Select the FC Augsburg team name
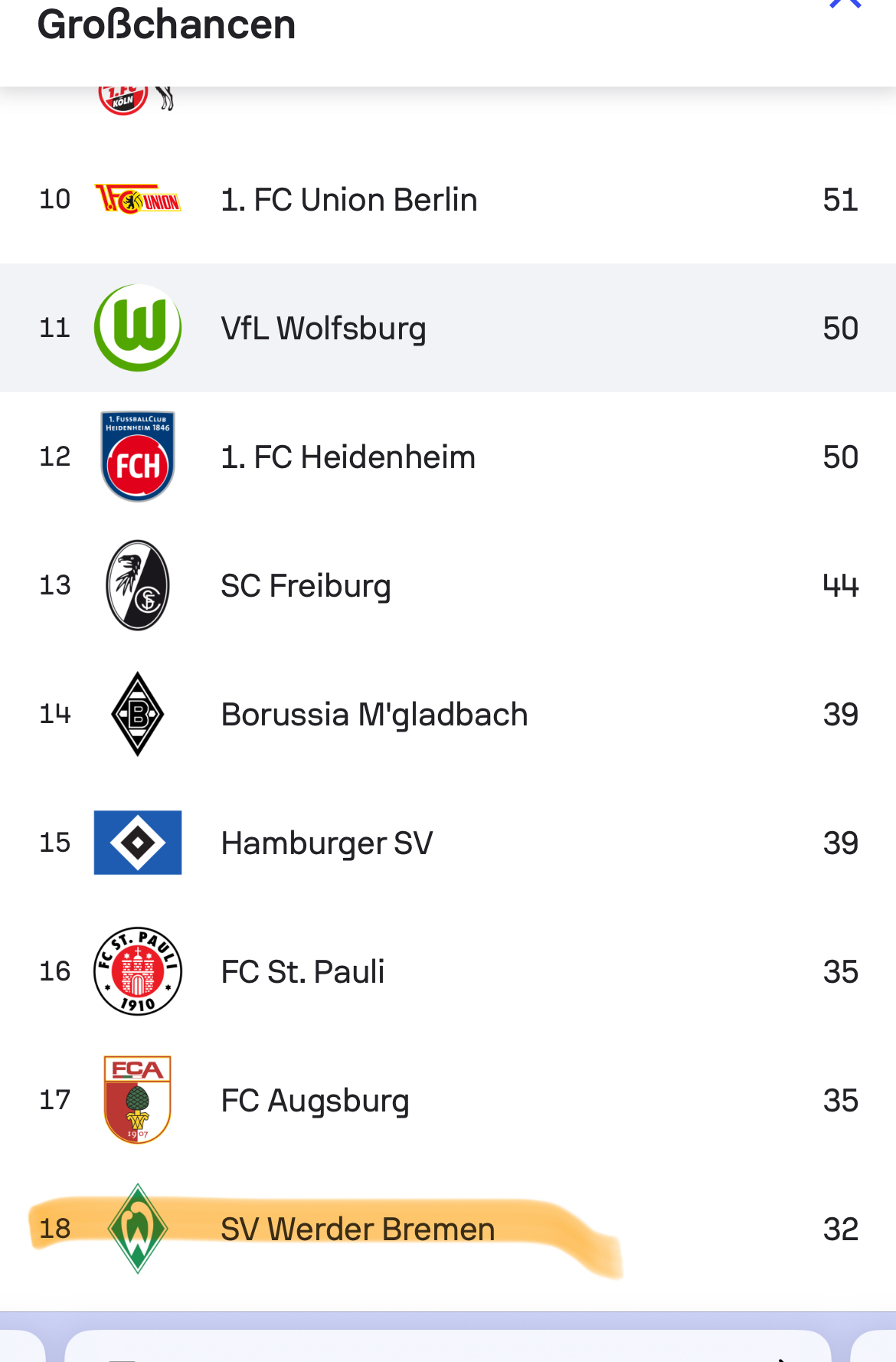Screen dimensions: 896x1362 pyautogui.click(x=315, y=1101)
